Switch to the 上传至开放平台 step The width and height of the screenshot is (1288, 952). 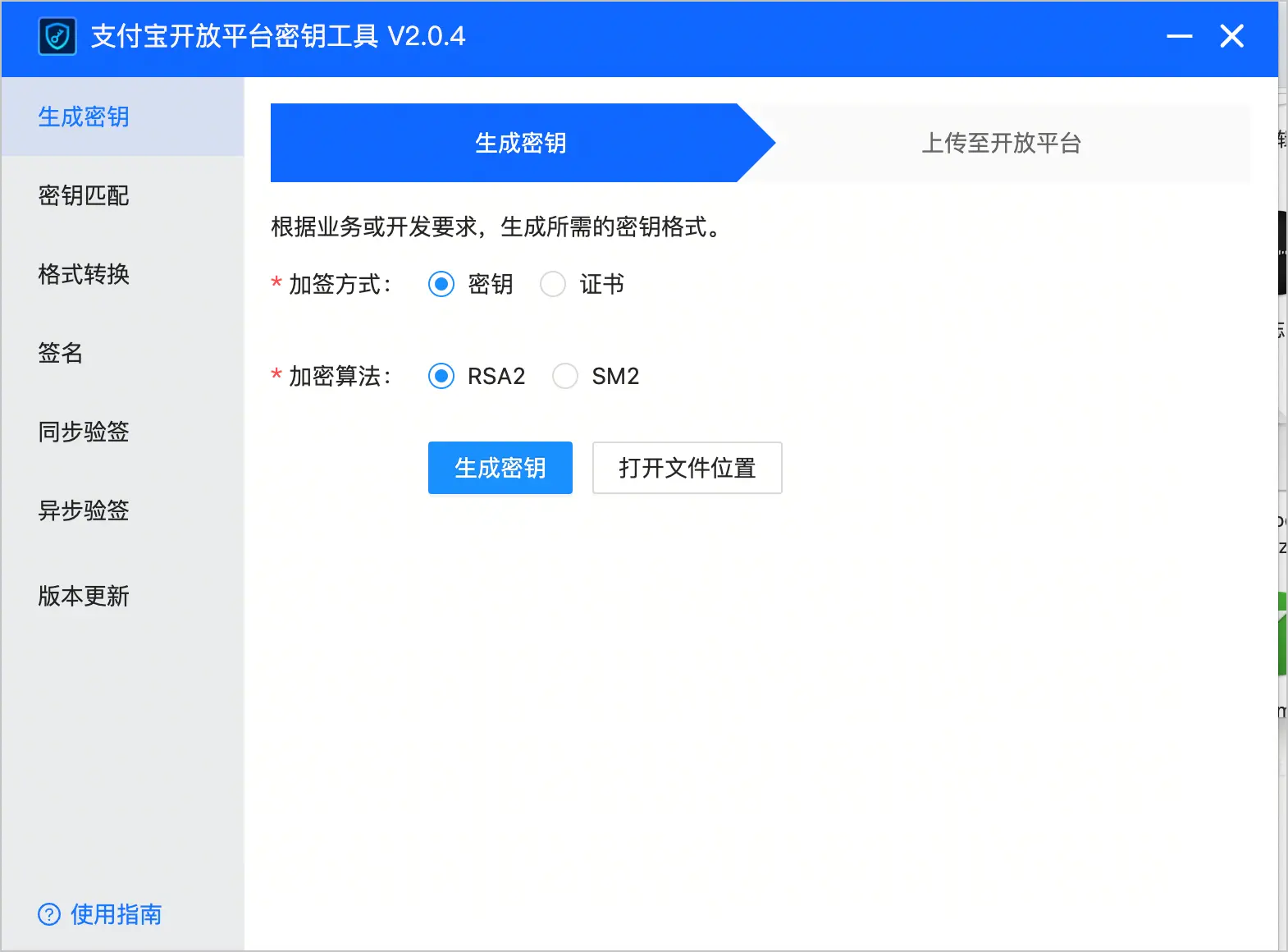point(1002,143)
